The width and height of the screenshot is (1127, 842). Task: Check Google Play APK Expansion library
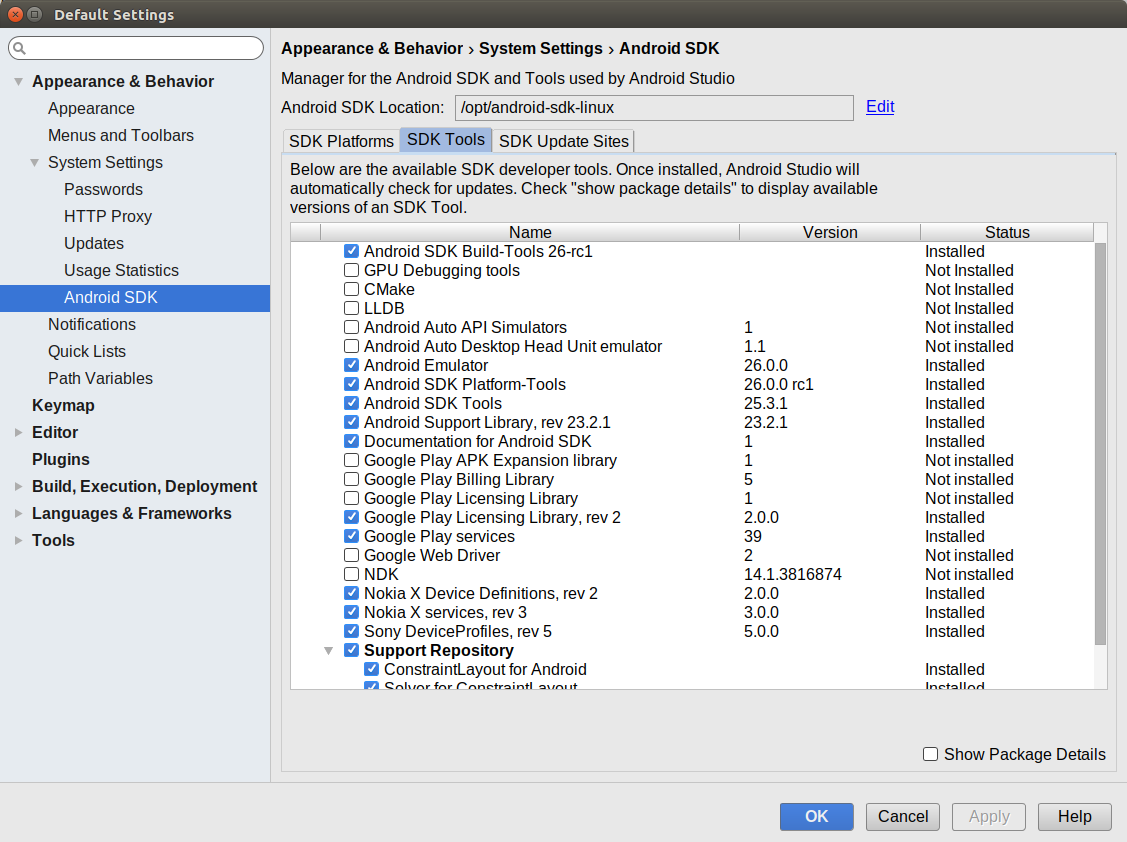[x=351, y=460]
